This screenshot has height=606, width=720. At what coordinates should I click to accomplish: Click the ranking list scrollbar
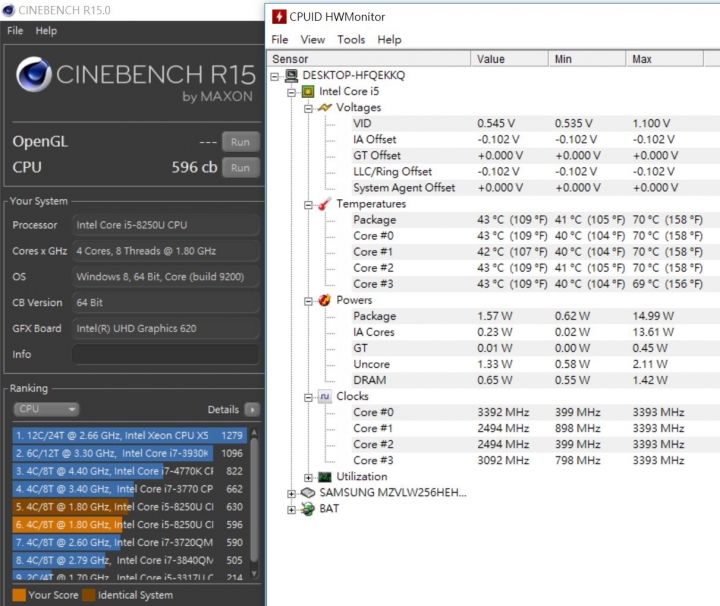coord(254,500)
